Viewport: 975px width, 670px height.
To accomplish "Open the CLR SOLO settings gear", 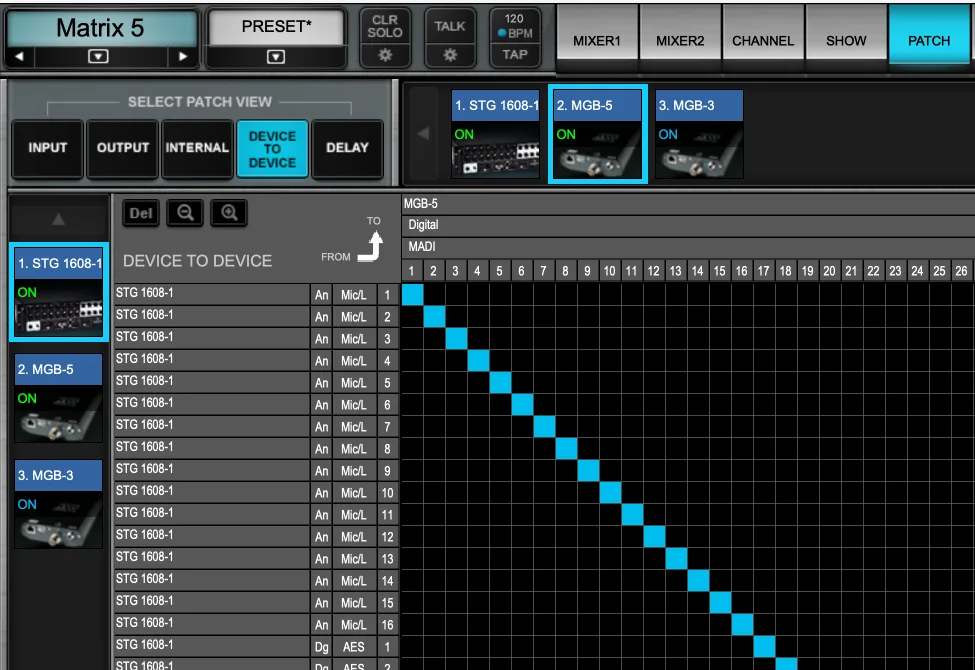I will tap(385, 55).
